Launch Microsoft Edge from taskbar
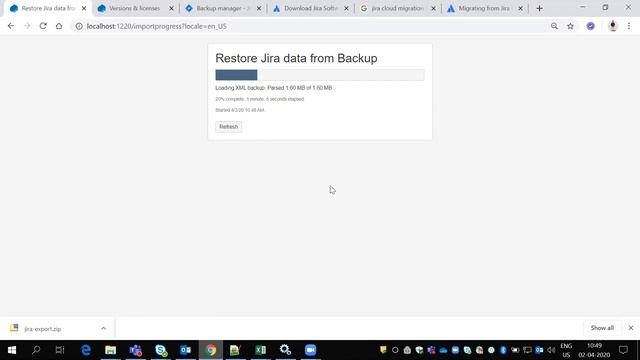This screenshot has height=360, width=640. click(x=86, y=350)
